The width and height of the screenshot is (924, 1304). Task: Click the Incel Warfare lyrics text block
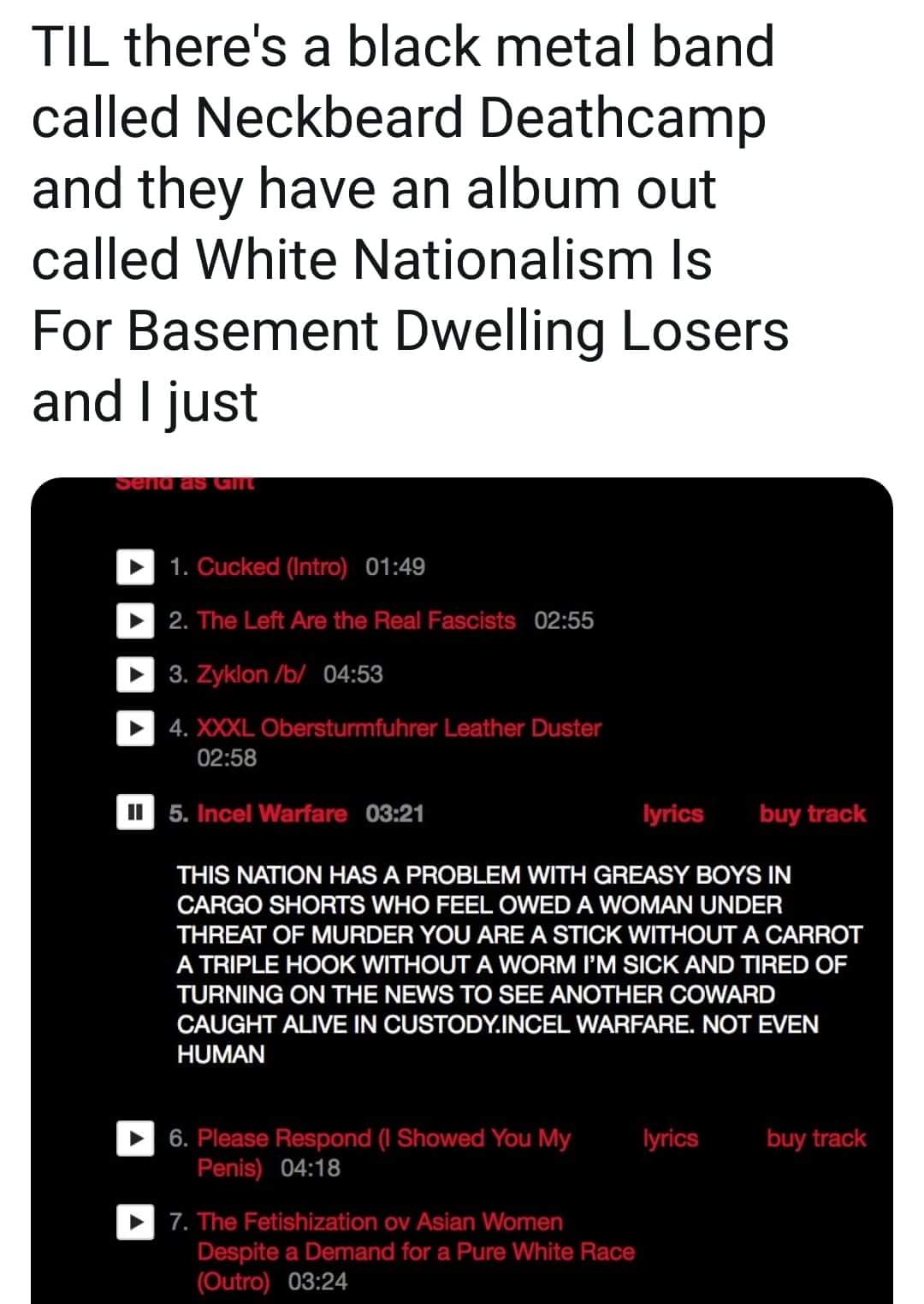pyautogui.click(x=518, y=964)
